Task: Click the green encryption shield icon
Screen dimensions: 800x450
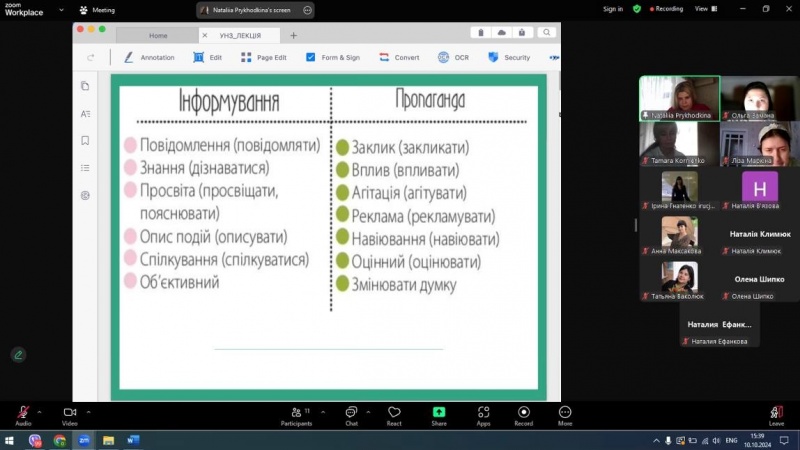Action: click(636, 9)
